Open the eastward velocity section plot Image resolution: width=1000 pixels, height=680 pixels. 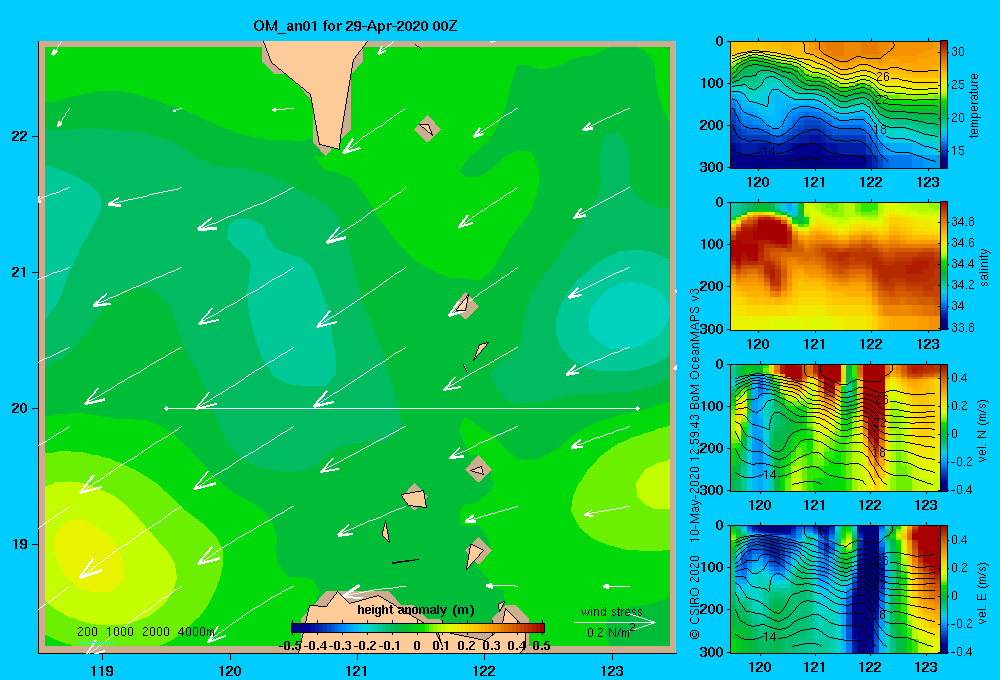(x=835, y=589)
